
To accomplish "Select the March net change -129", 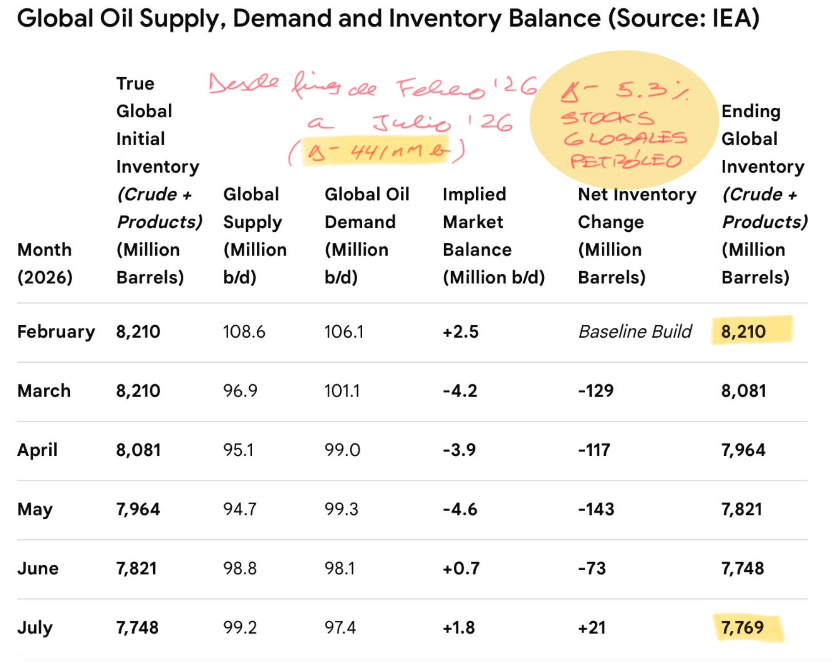I will 596,391.
